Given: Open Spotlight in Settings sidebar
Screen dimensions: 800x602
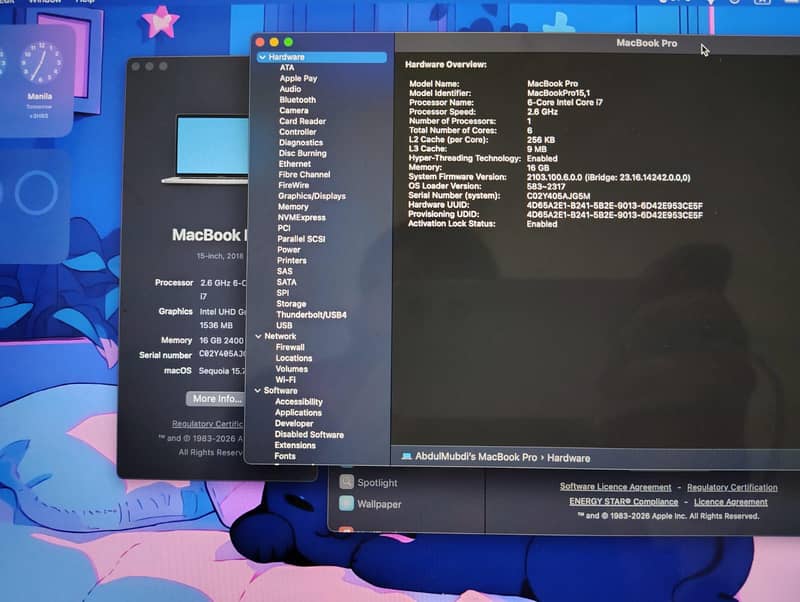Looking at the screenshot, I should pos(368,482).
